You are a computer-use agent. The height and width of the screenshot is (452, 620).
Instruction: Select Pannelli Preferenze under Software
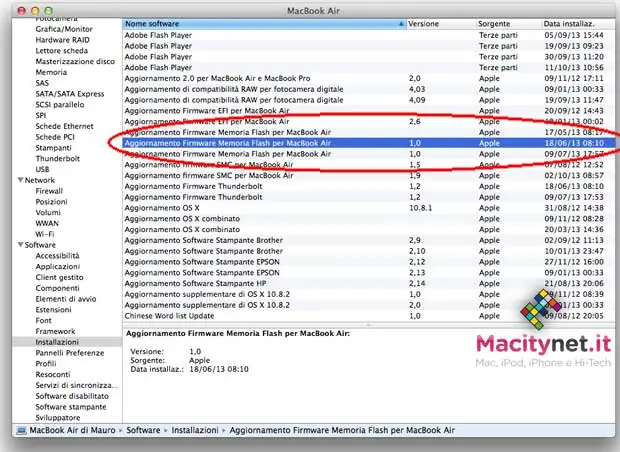pyautogui.click(x=70, y=353)
